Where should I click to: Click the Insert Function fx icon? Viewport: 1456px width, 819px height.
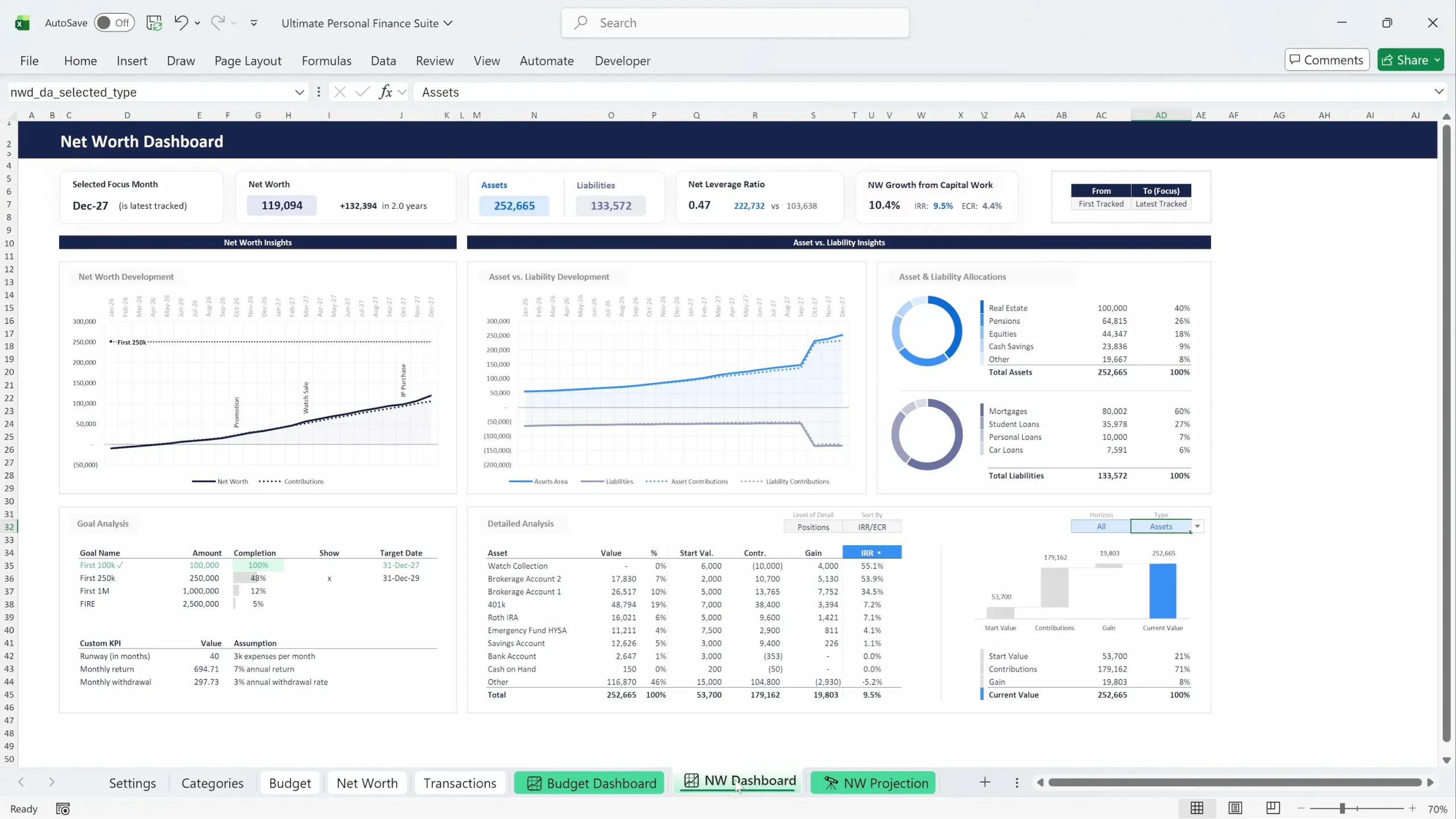(x=386, y=92)
